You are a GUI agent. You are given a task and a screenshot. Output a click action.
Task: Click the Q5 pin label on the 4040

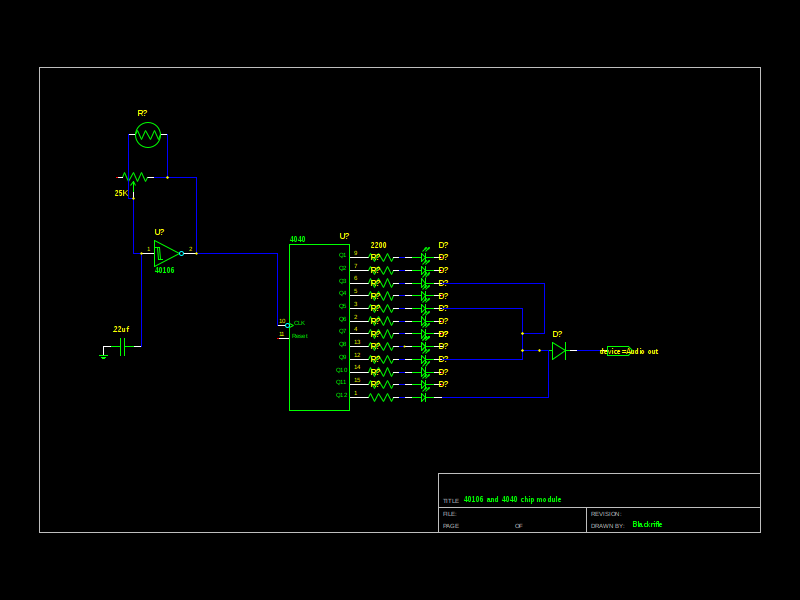pos(342,306)
